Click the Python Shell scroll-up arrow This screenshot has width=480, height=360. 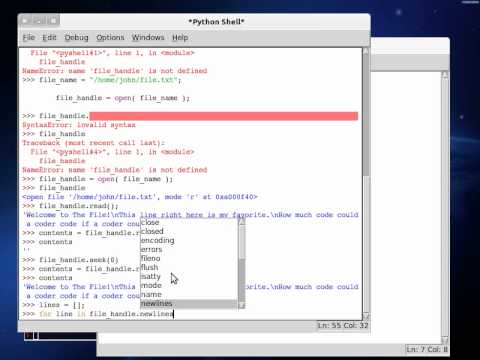coord(366,51)
